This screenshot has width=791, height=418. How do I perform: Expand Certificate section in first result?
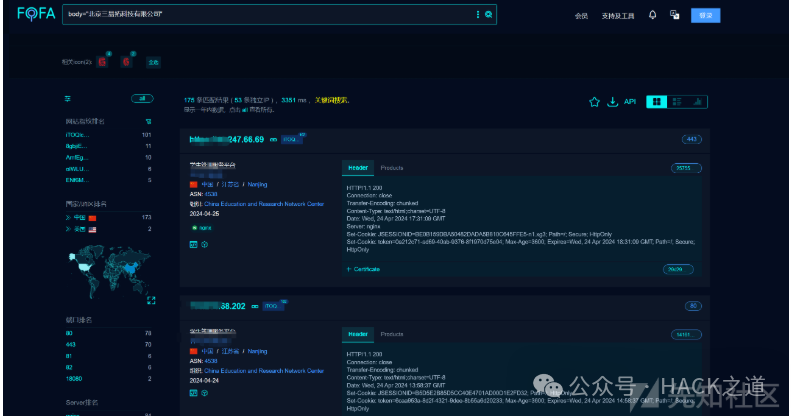363,269
